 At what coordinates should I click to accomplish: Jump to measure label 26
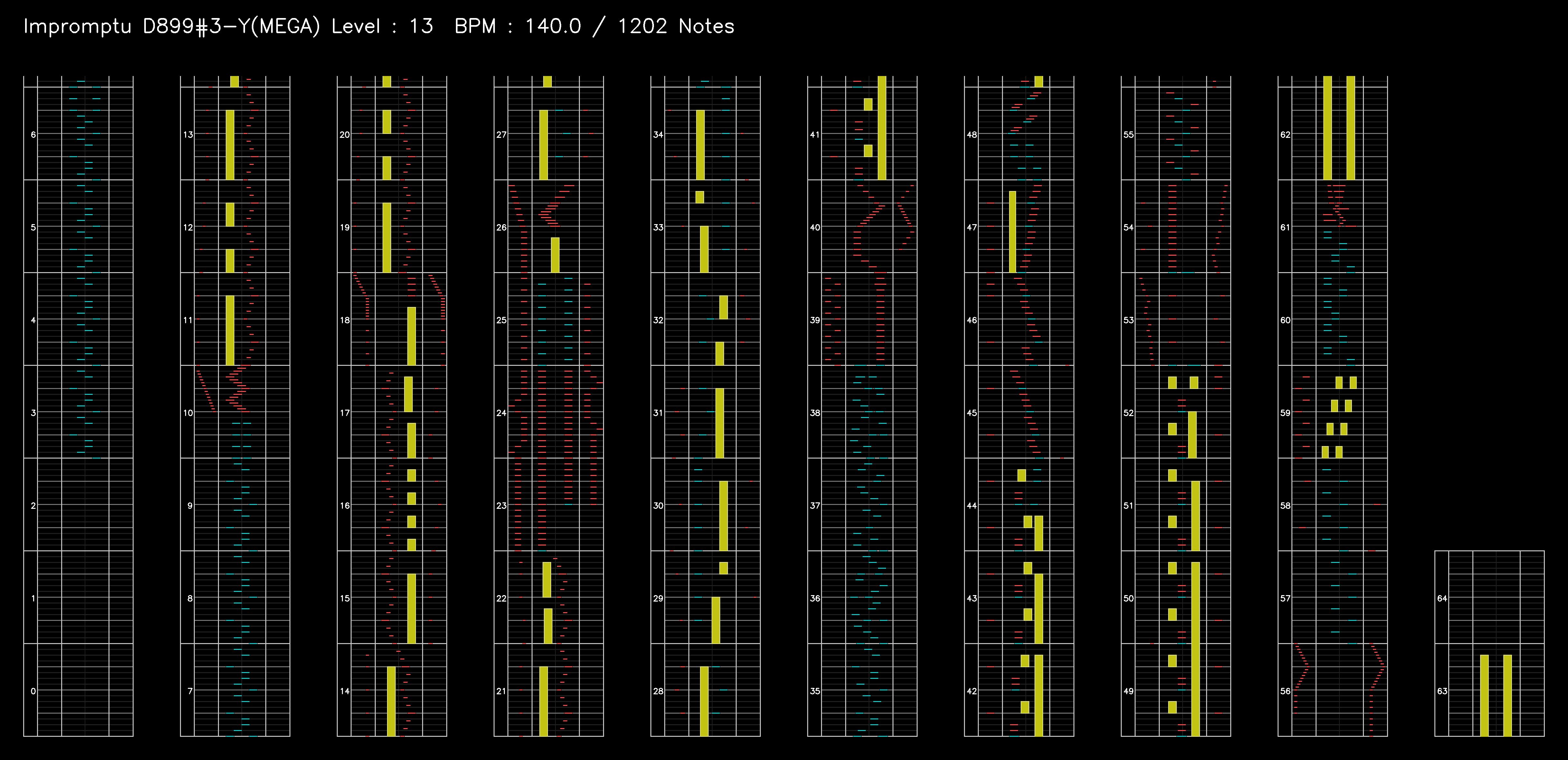pos(501,227)
